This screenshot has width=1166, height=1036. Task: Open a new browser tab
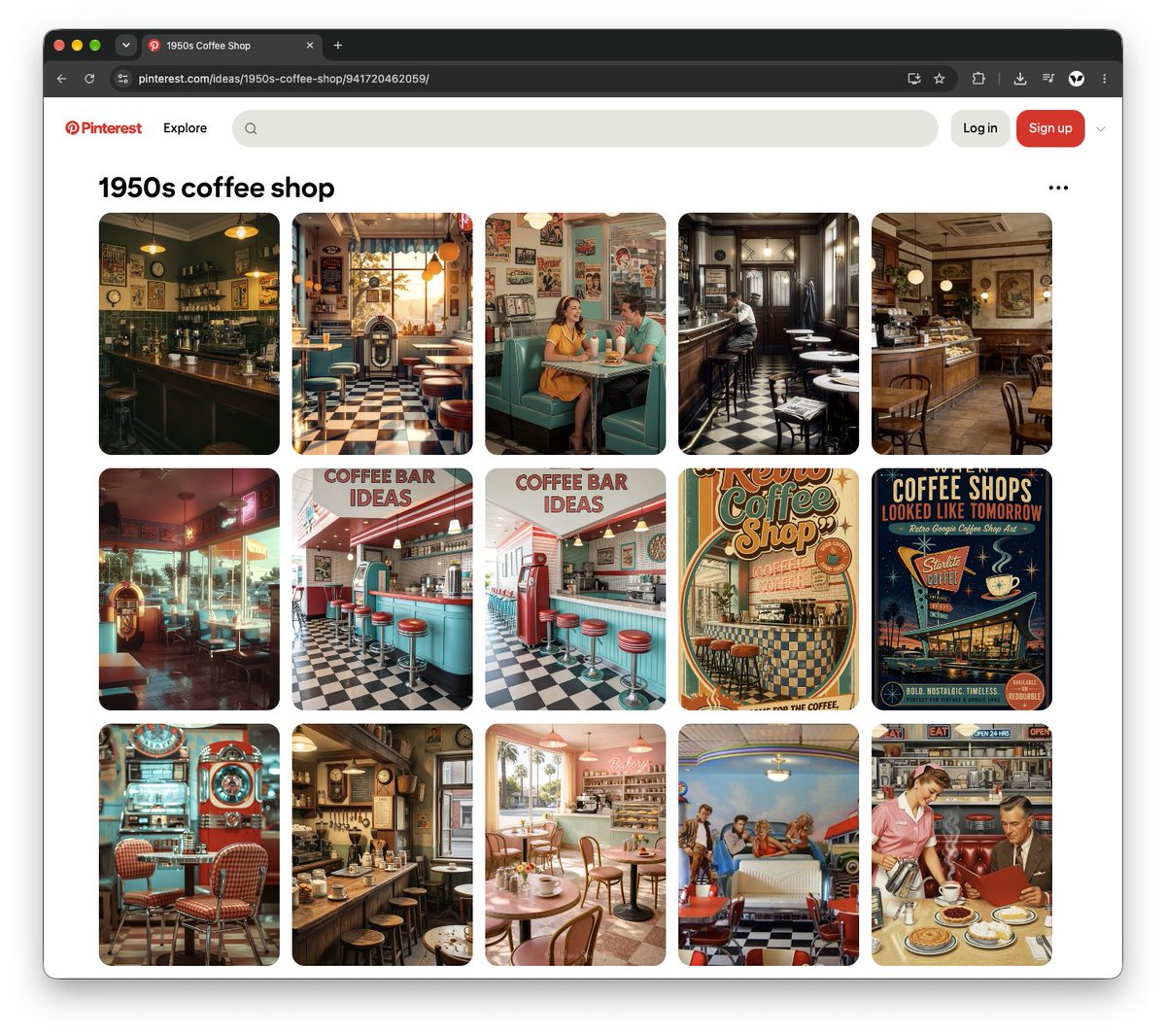(x=338, y=45)
